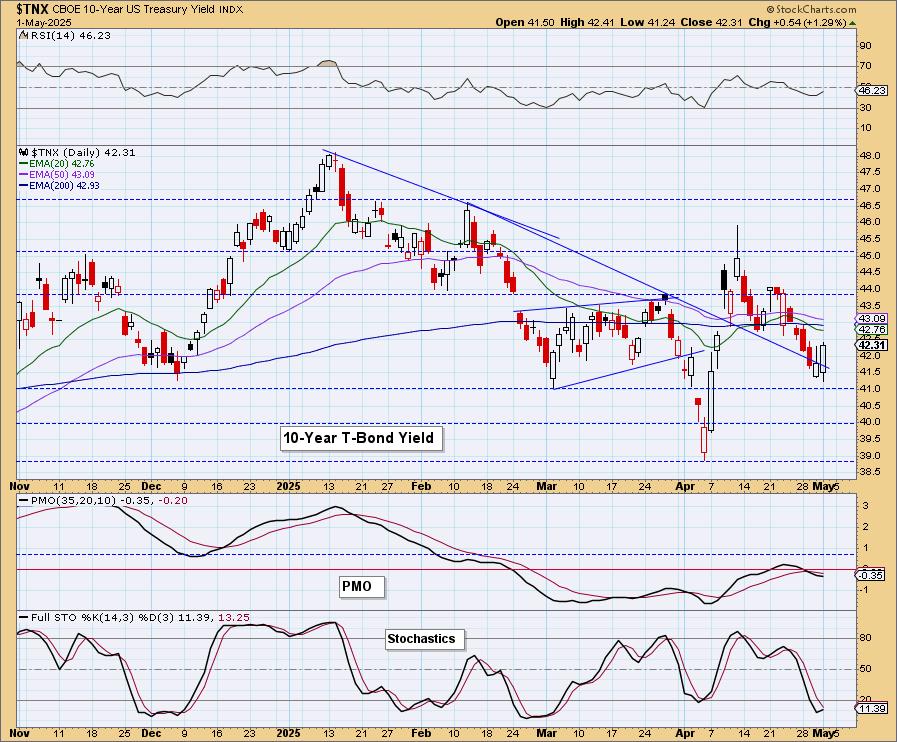Click the 30 label on RSI axis

(x=866, y=108)
